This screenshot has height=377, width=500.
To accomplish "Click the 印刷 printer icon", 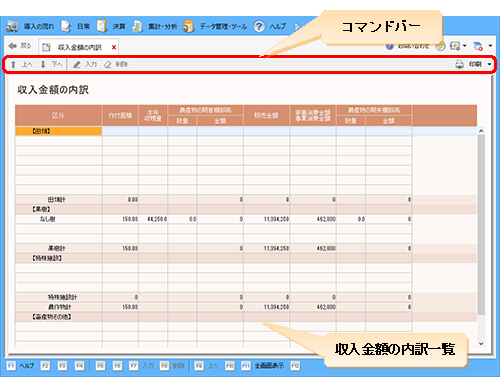I will (x=459, y=64).
